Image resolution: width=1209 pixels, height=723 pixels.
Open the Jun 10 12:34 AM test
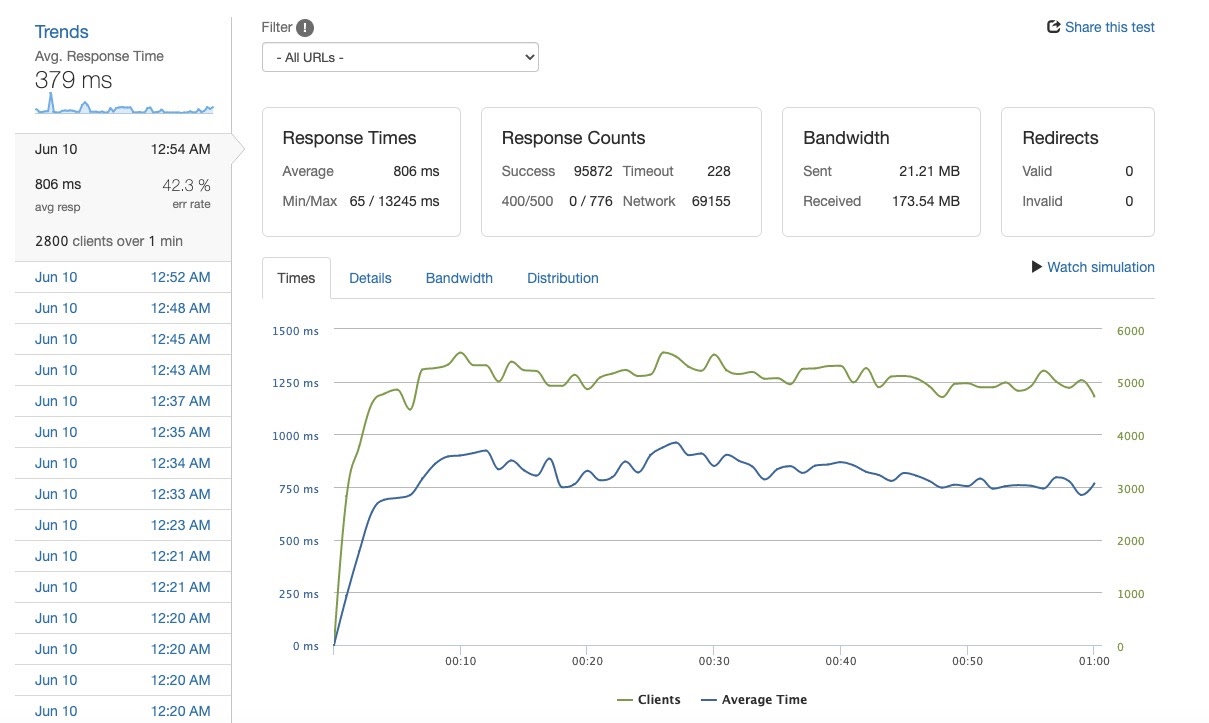coord(123,463)
